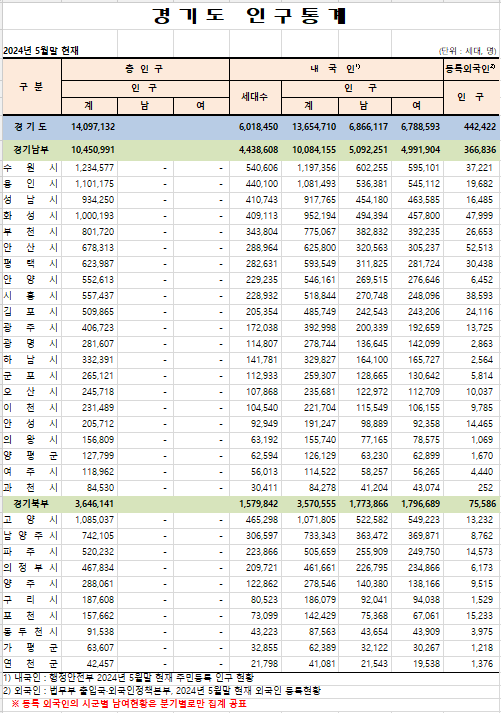
Task: Click footnote '1) 내국인 : 행정안전부' line
Action: tap(128, 678)
